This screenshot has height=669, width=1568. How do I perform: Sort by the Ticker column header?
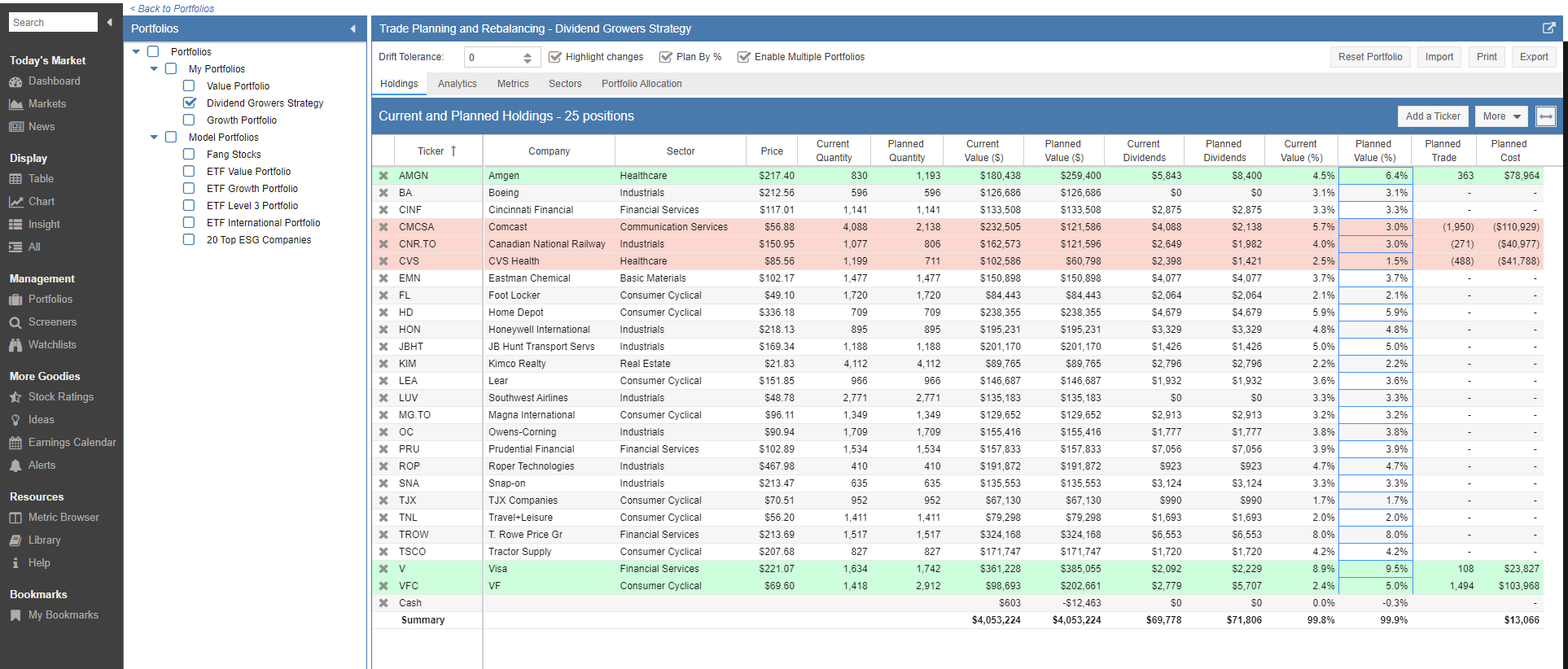coord(437,151)
